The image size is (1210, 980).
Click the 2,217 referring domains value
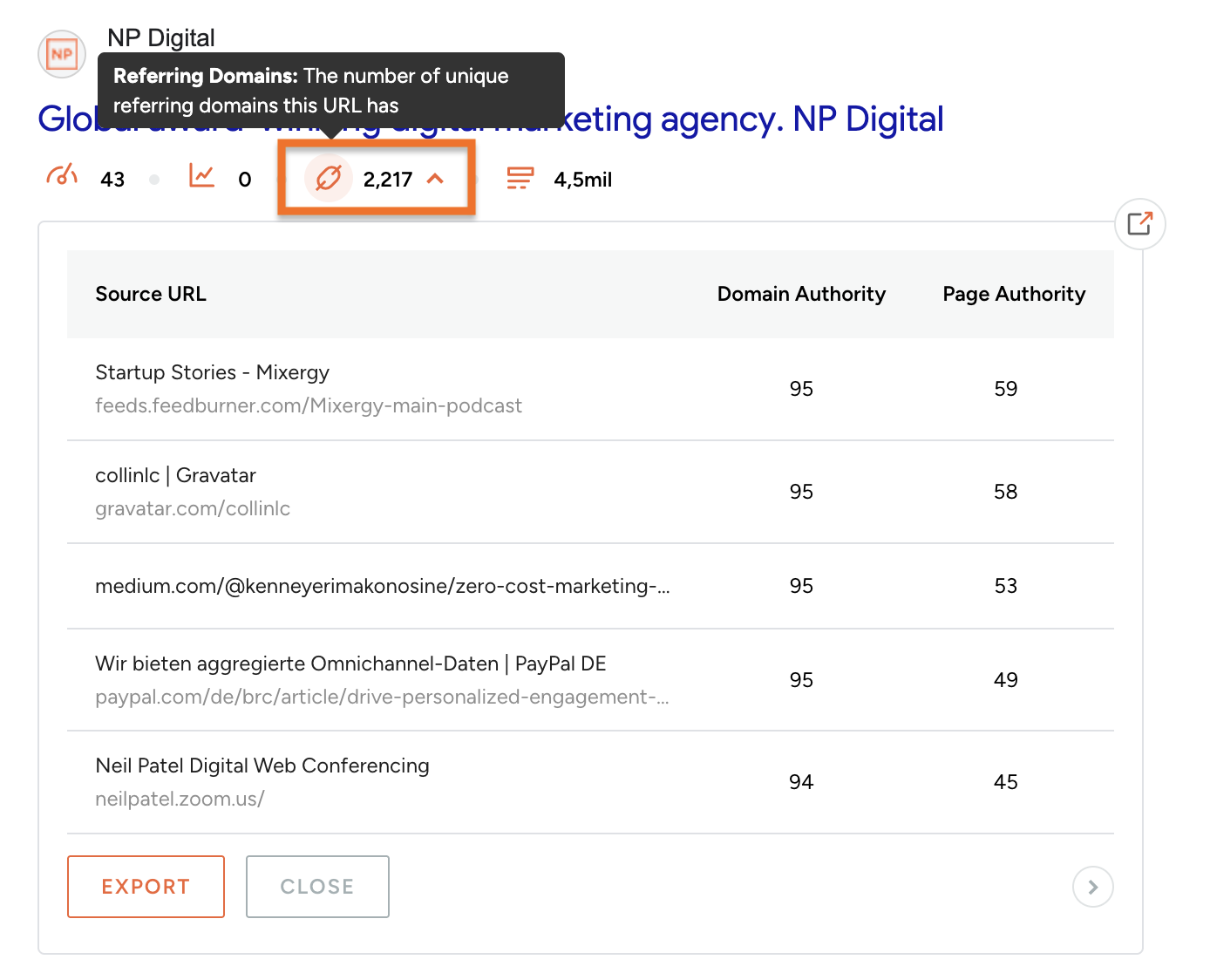[388, 180]
